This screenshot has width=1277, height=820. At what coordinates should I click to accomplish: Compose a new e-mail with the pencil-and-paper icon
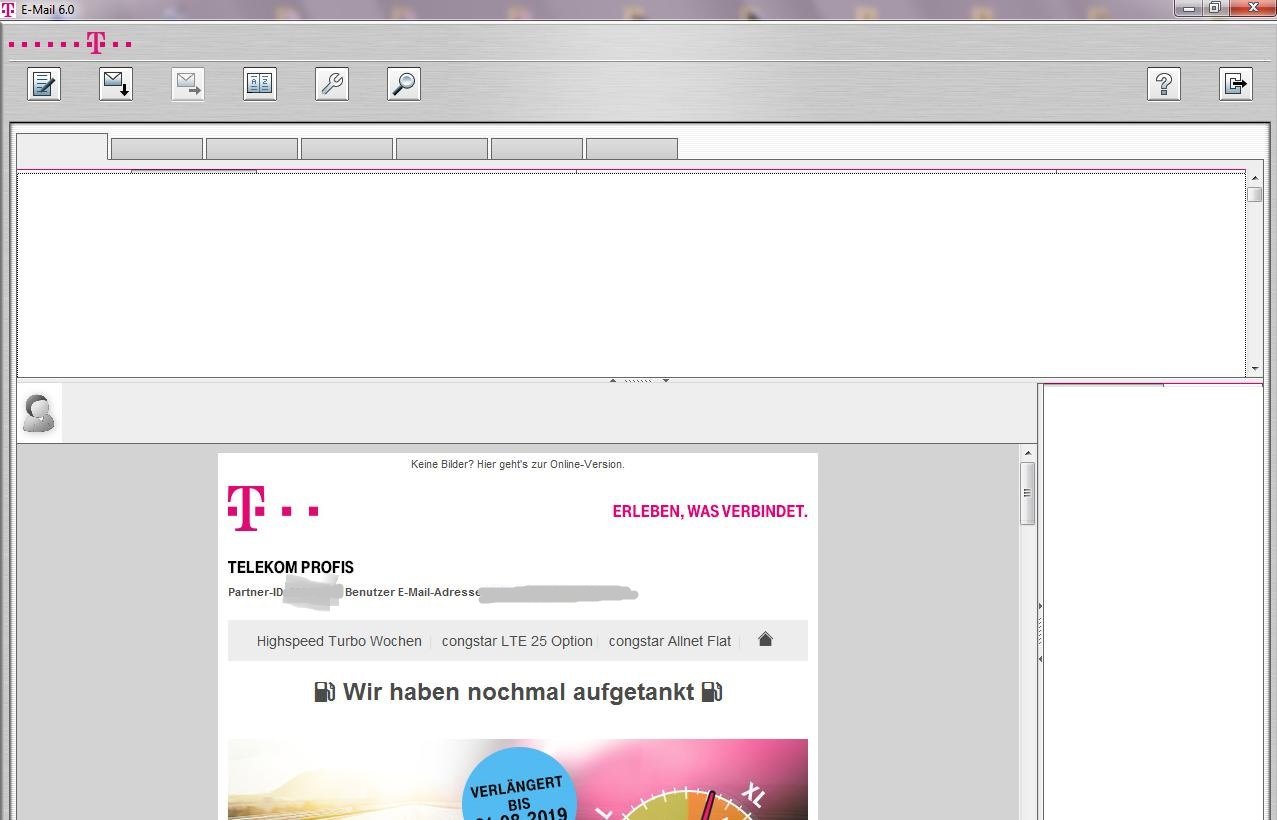click(44, 84)
